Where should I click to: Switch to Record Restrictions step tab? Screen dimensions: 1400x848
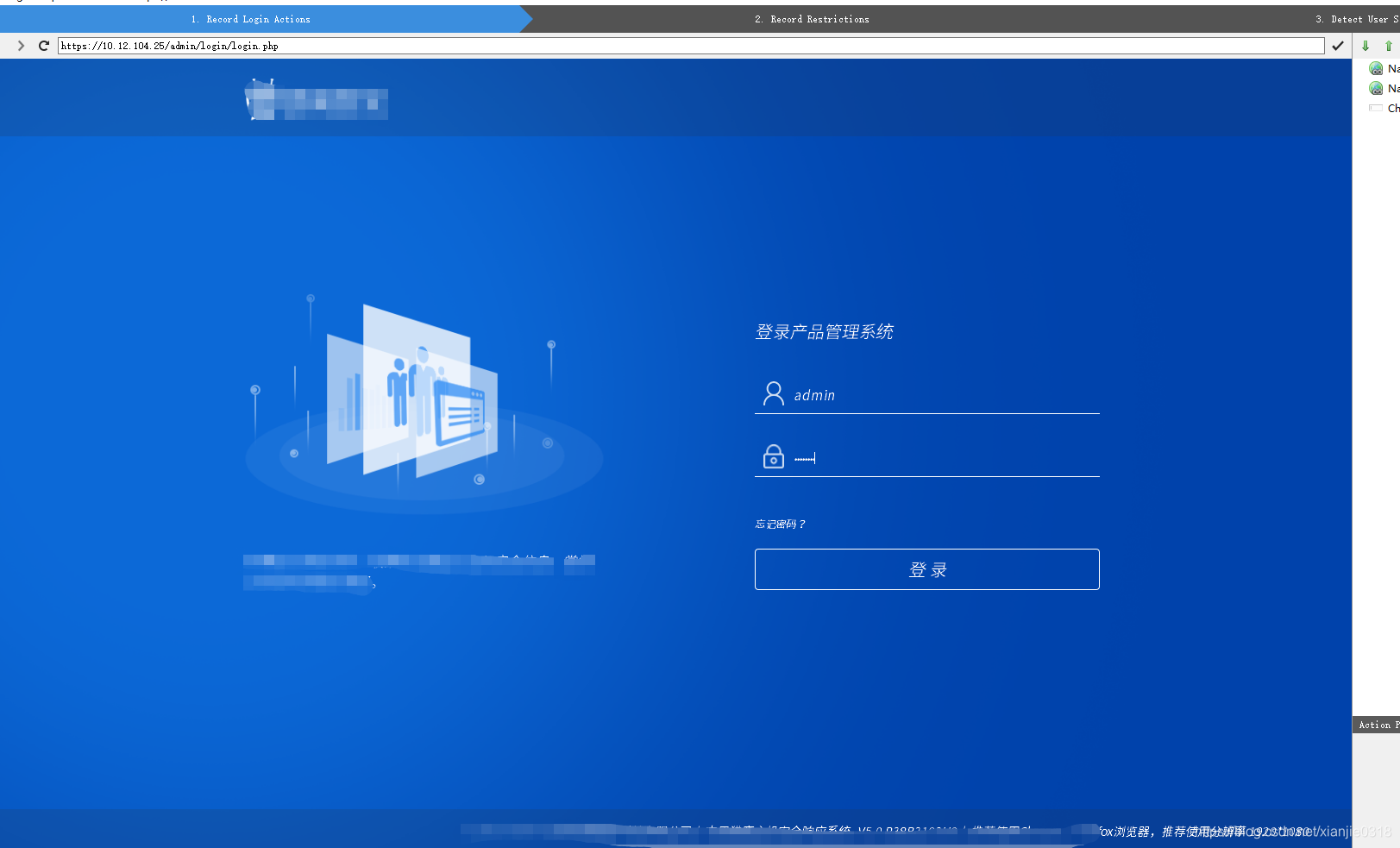coord(812,19)
